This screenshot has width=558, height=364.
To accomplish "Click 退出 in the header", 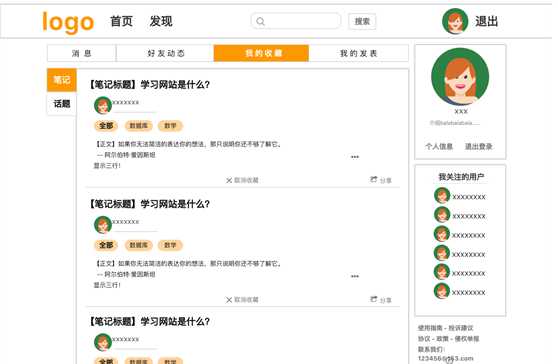I will [486, 21].
